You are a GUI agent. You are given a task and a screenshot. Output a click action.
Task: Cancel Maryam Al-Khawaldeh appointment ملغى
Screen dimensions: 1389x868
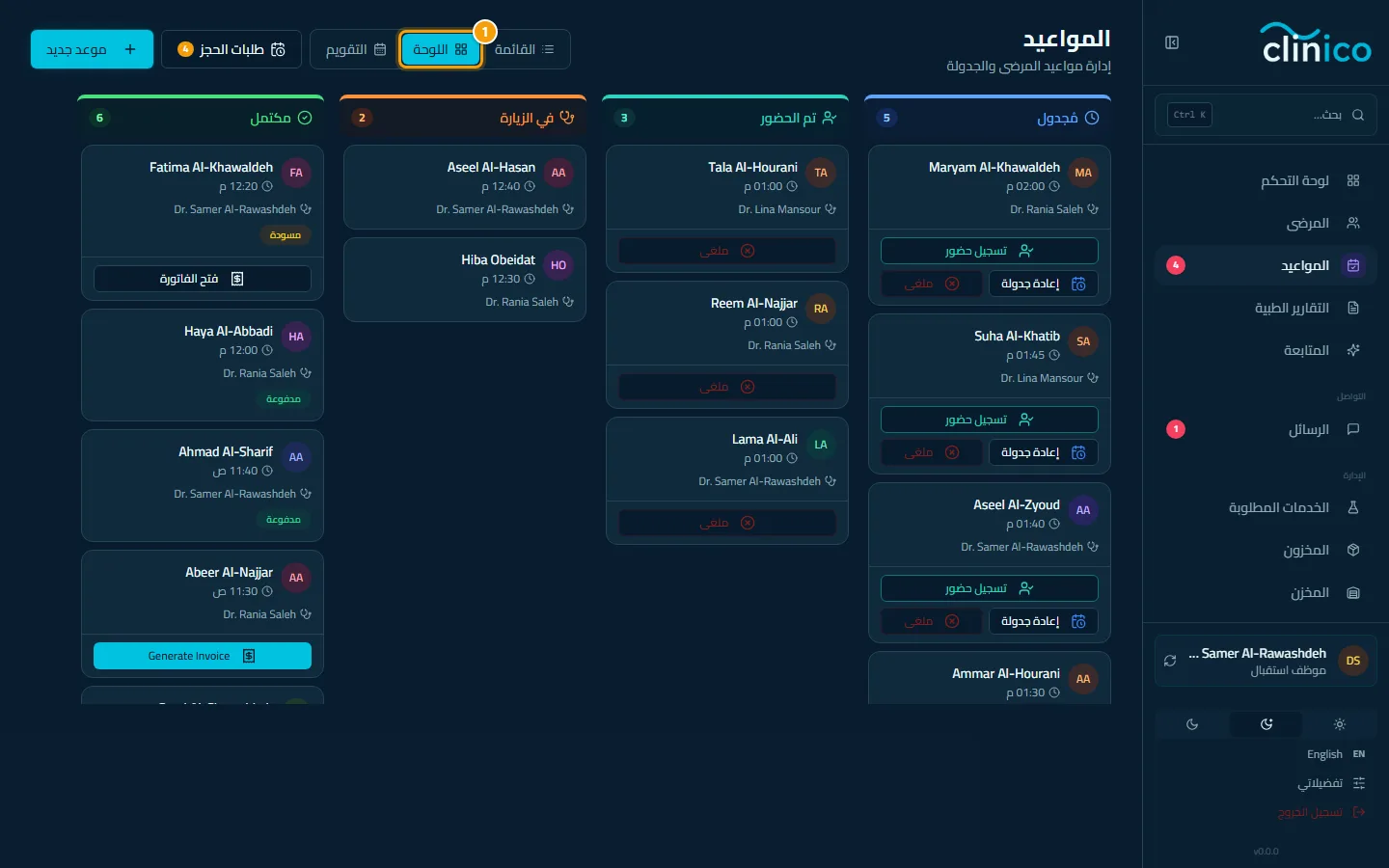(933, 284)
